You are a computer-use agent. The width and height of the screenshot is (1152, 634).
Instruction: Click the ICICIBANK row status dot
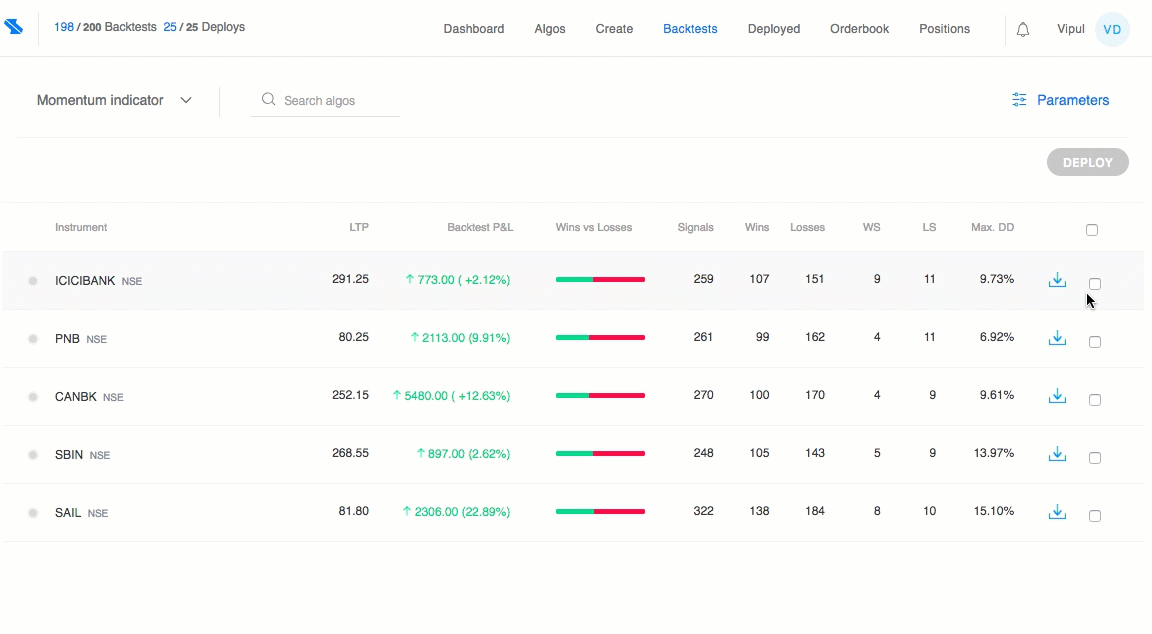click(33, 281)
